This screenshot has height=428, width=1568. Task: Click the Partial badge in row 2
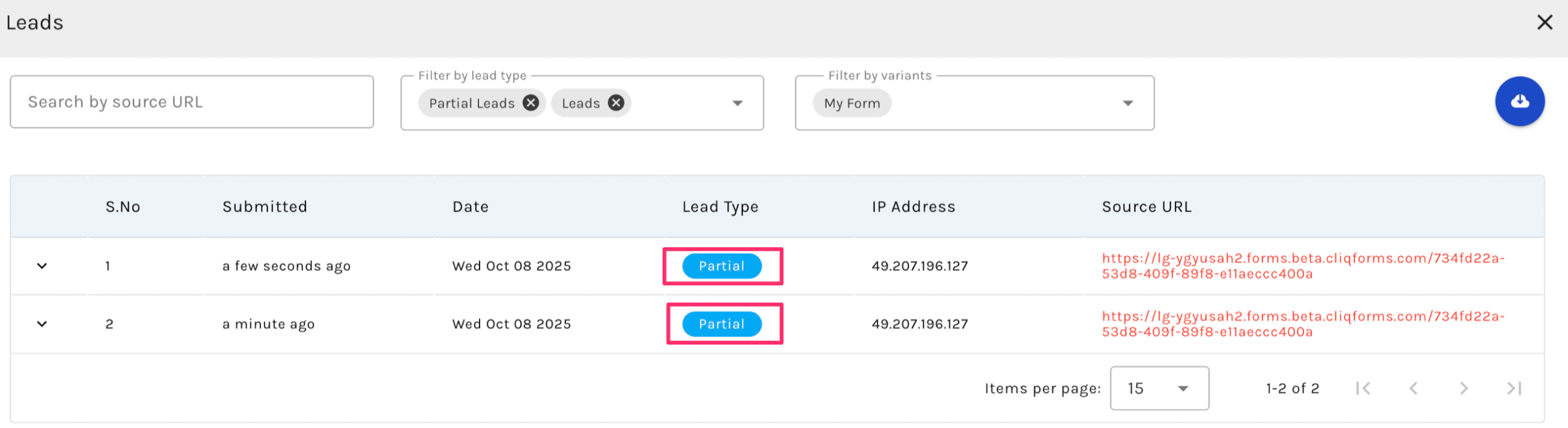click(x=722, y=324)
